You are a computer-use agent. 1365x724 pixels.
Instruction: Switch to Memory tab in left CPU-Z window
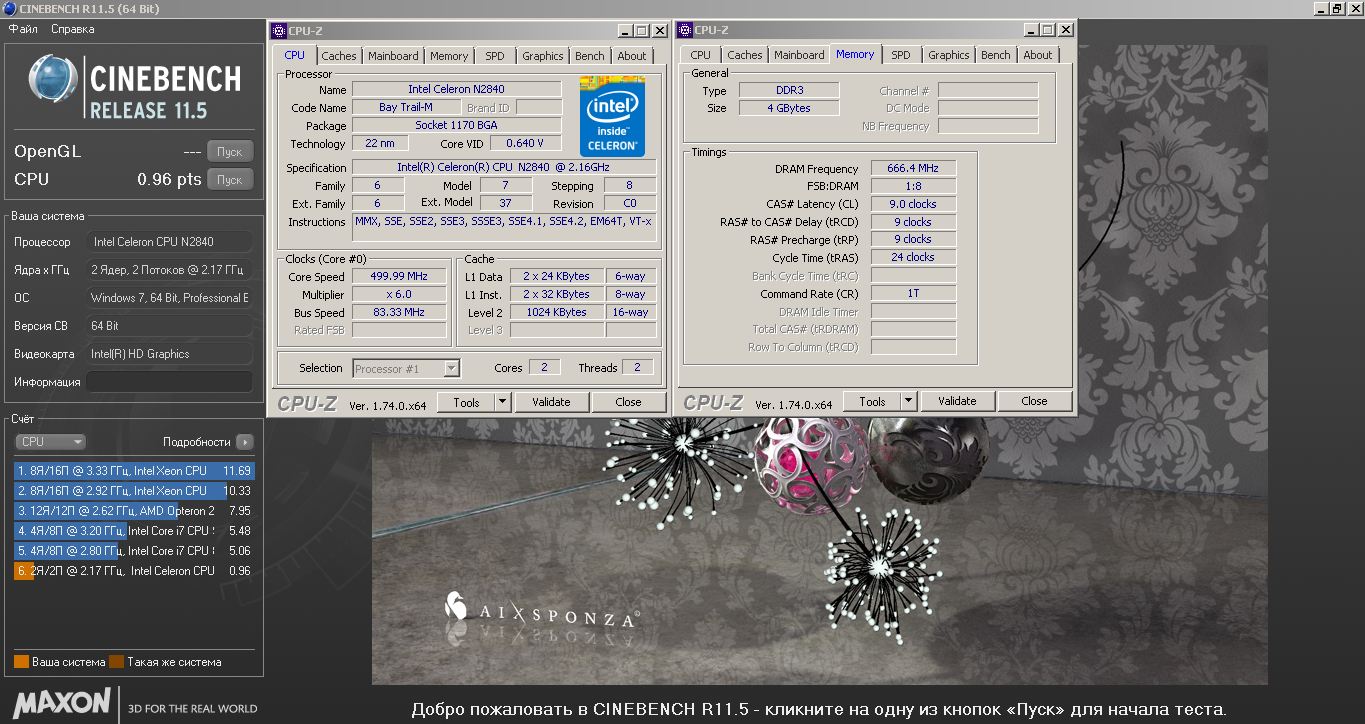[449, 56]
